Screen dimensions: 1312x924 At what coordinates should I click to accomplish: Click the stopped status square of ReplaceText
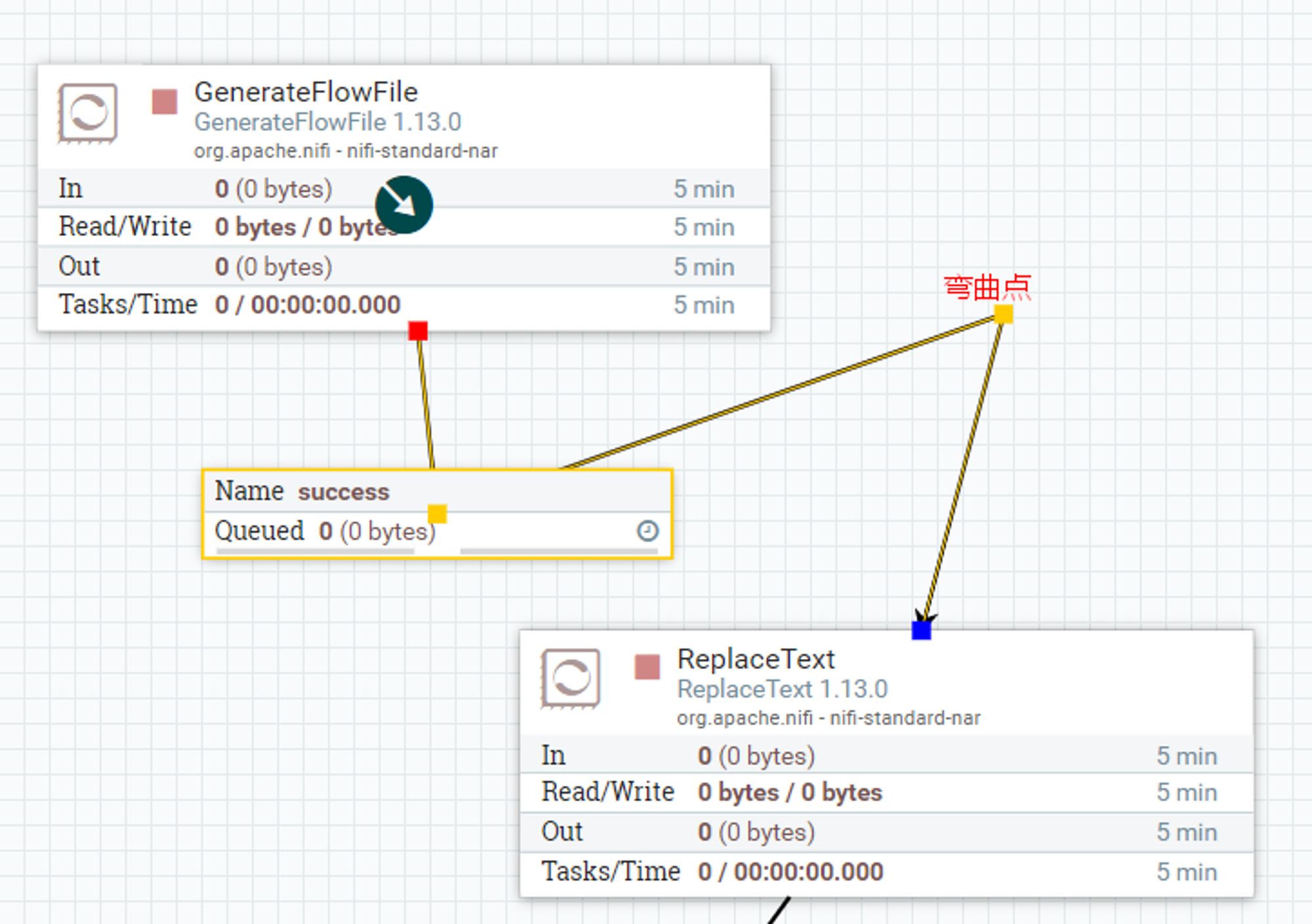pos(647,667)
